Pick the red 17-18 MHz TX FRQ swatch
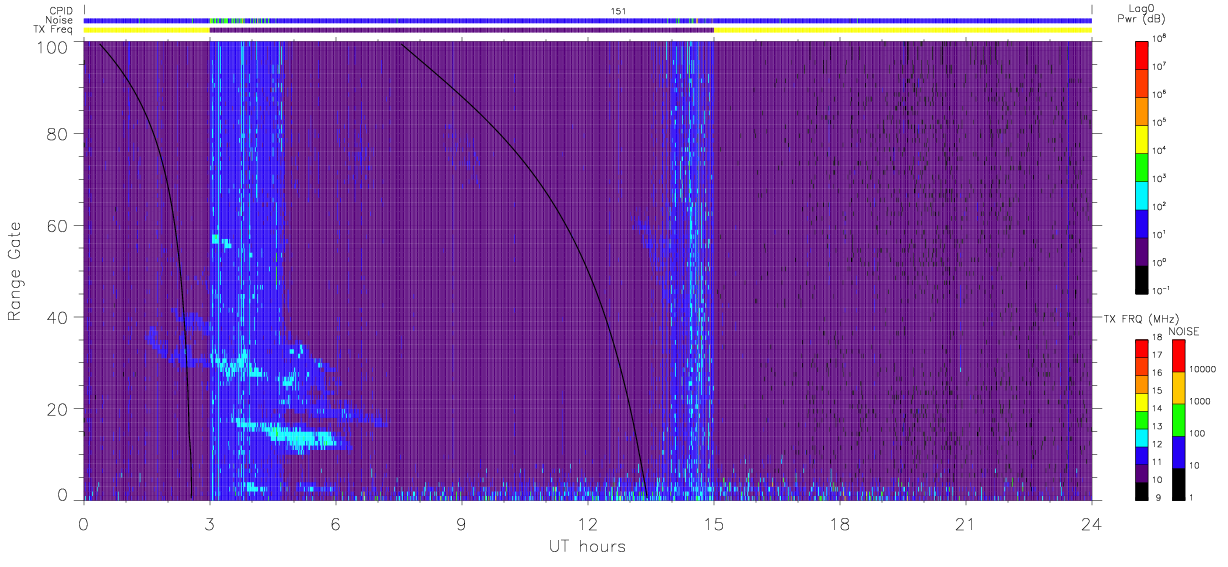The width and height of the screenshot is (1228, 567). coord(1142,347)
